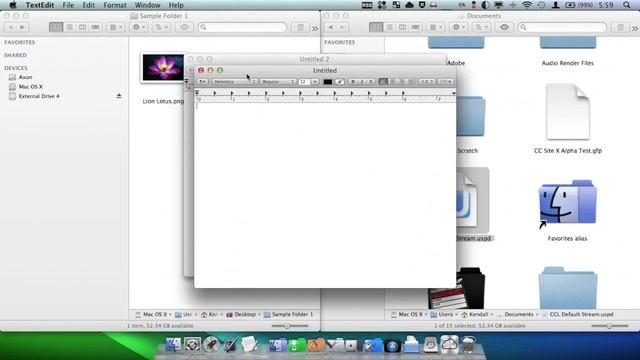Open the line spacing dropdown

[427, 82]
